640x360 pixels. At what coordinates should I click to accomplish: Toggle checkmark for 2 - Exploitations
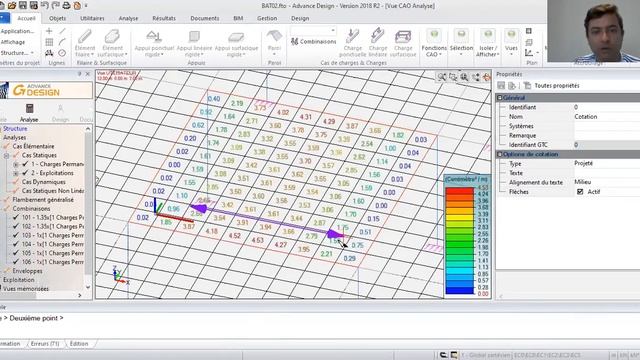[x=25, y=173]
